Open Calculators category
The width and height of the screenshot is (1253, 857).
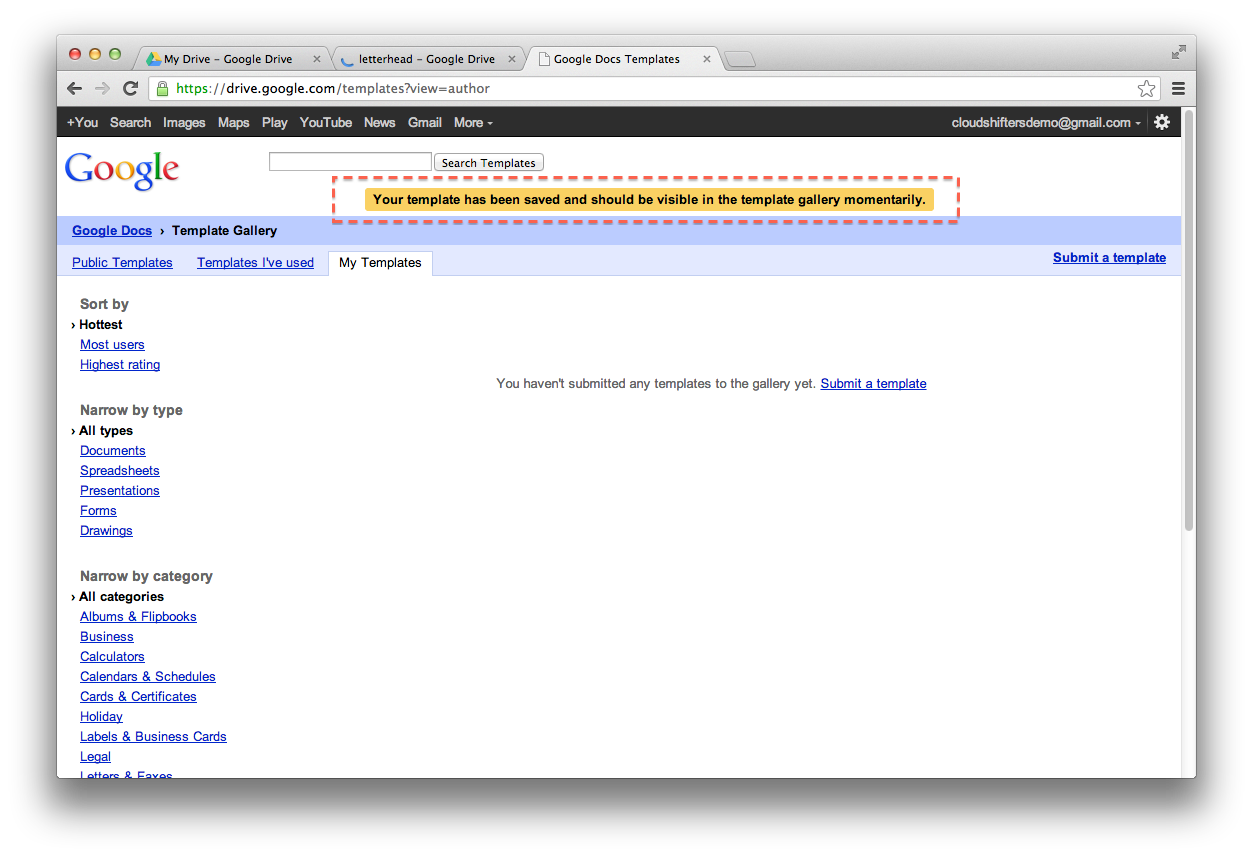[x=112, y=656]
